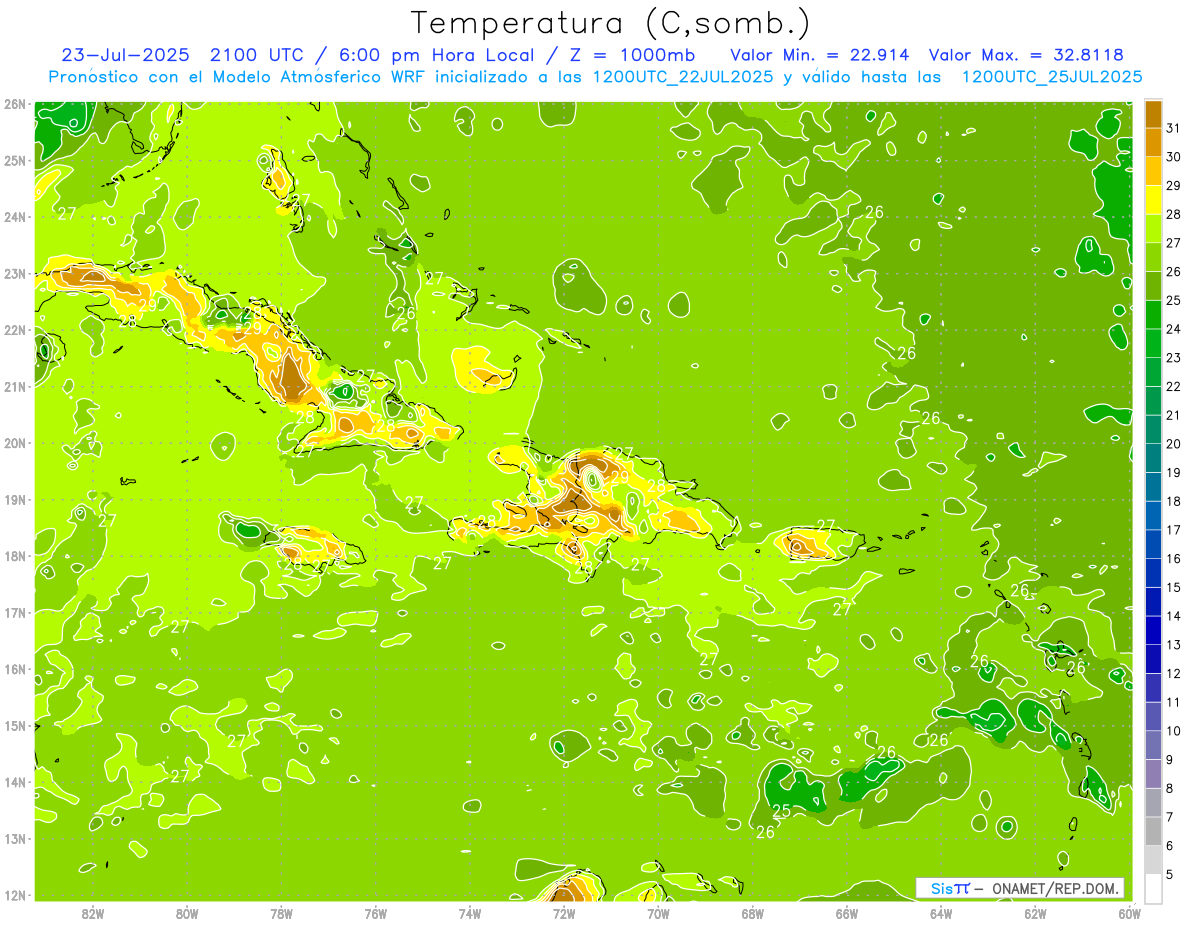
Task: Click the "26N" latitude axis label
Action: (x=14, y=104)
